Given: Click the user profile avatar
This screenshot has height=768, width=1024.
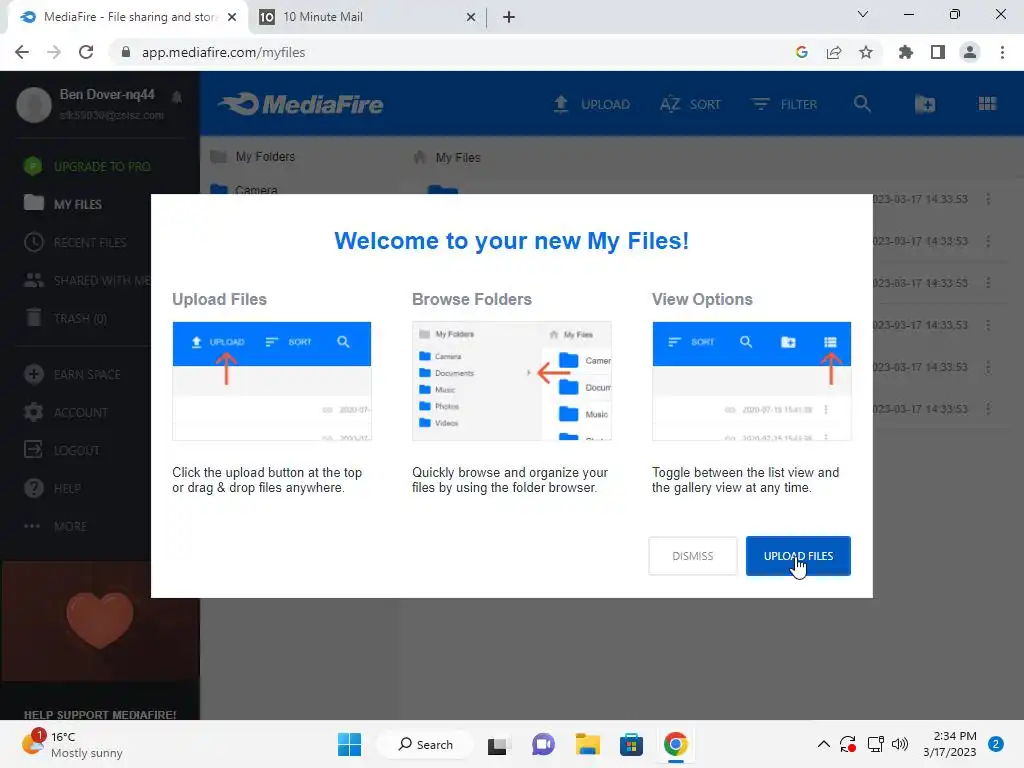Looking at the screenshot, I should coord(34,104).
